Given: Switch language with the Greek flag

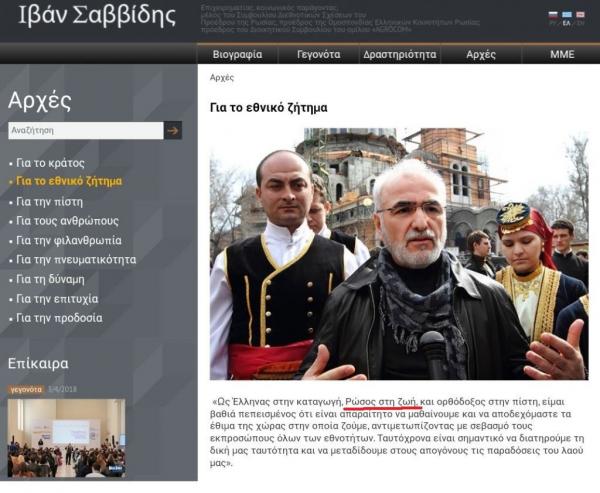Looking at the screenshot, I should point(567,15).
